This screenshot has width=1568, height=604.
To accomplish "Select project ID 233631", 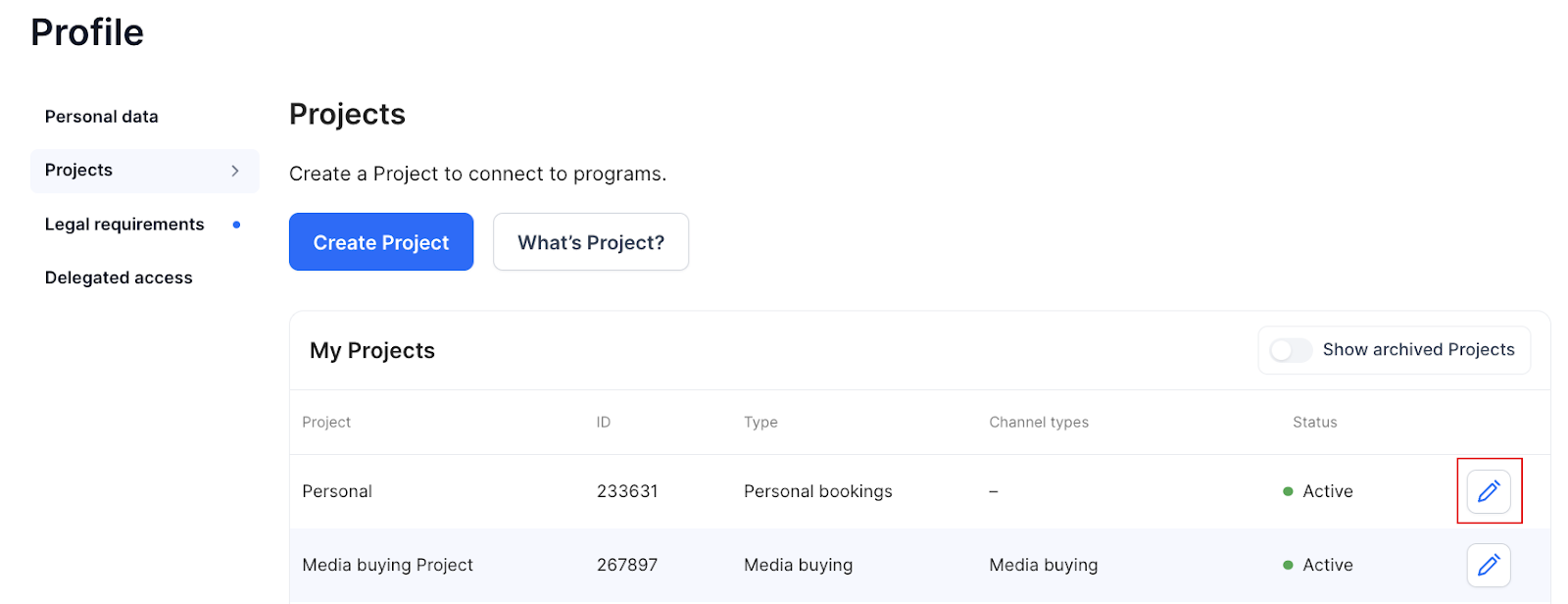I will (627, 491).
